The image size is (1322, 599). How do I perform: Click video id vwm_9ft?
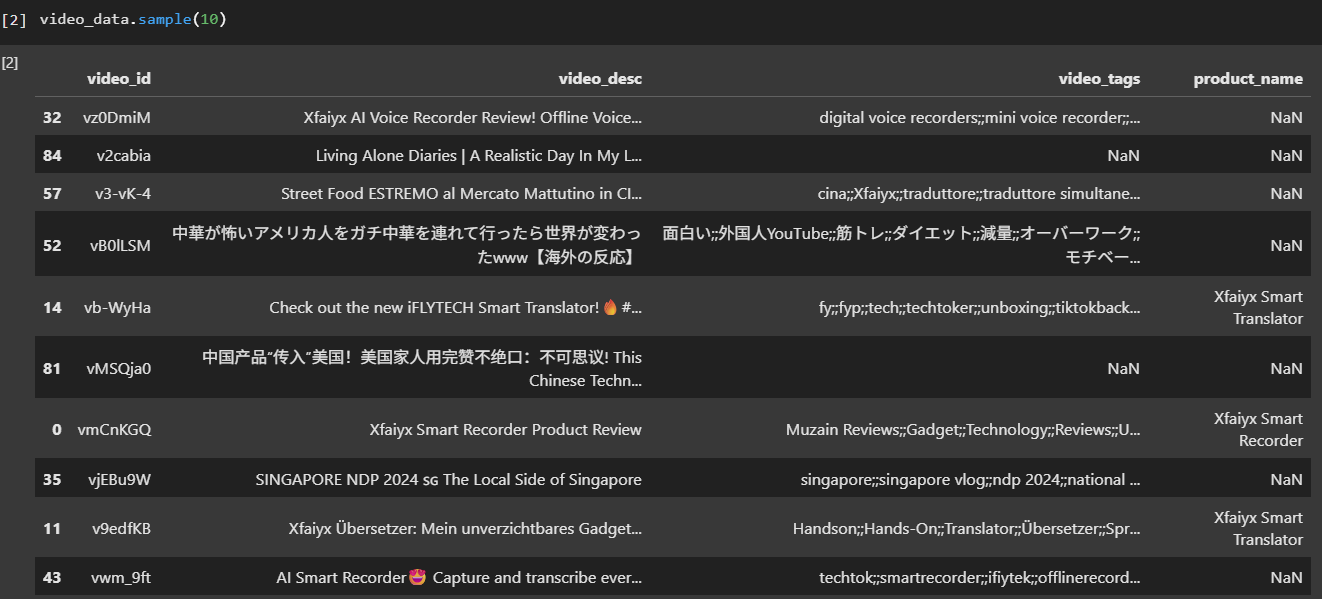pyautogui.click(x=121, y=578)
